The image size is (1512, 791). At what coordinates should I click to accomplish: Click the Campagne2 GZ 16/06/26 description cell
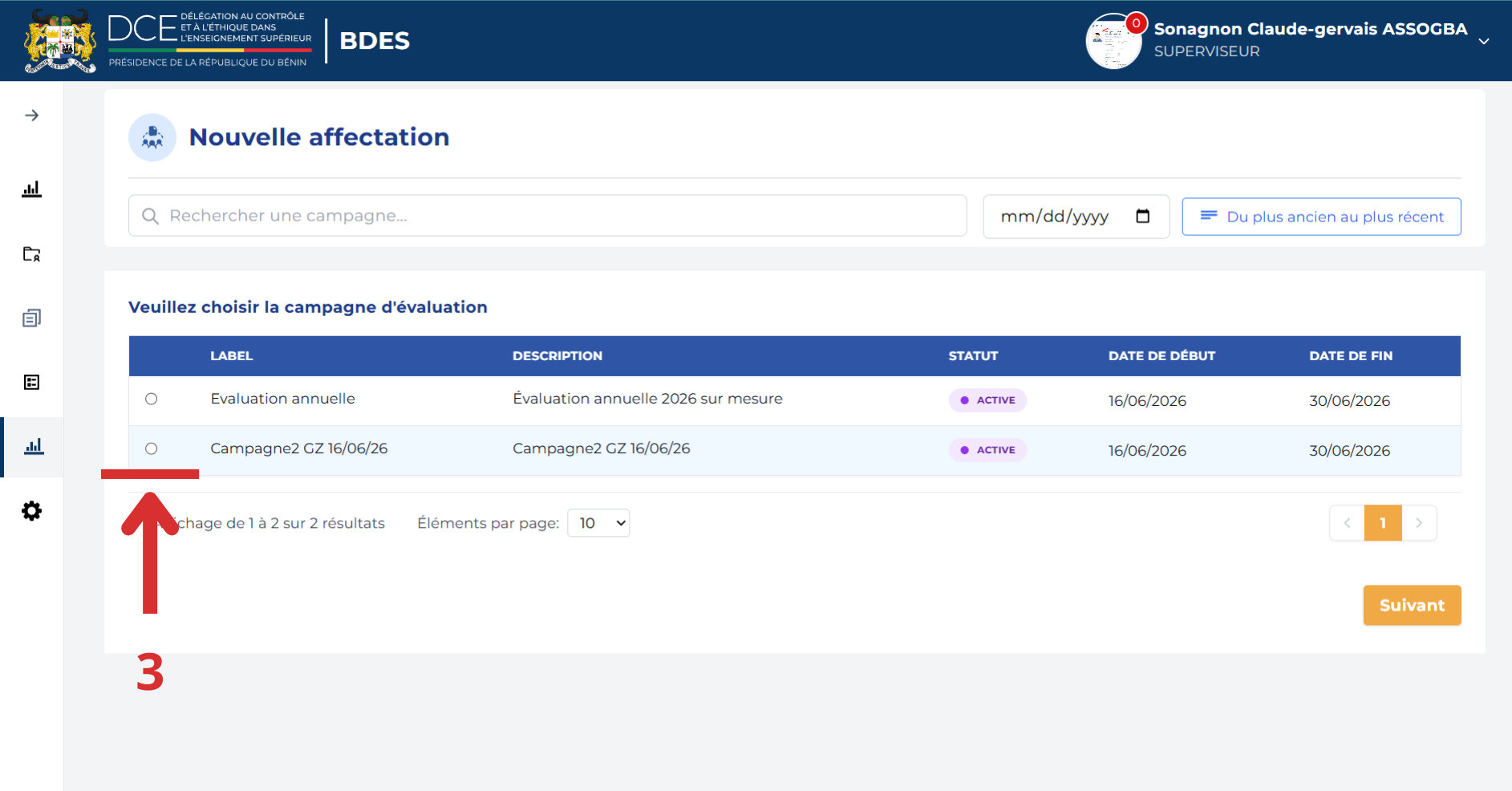point(601,448)
